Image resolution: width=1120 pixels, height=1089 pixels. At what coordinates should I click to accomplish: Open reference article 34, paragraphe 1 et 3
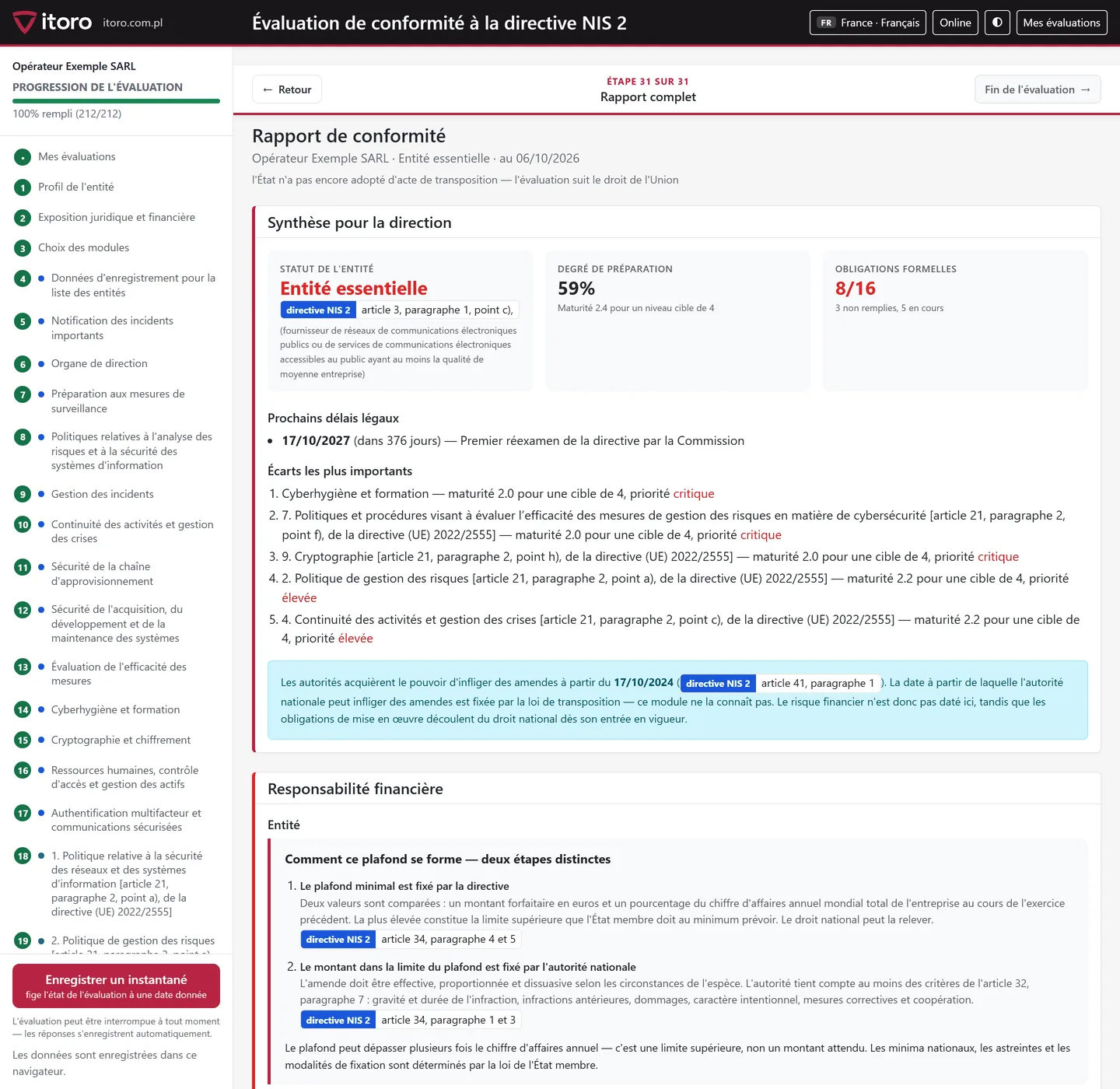[448, 1020]
